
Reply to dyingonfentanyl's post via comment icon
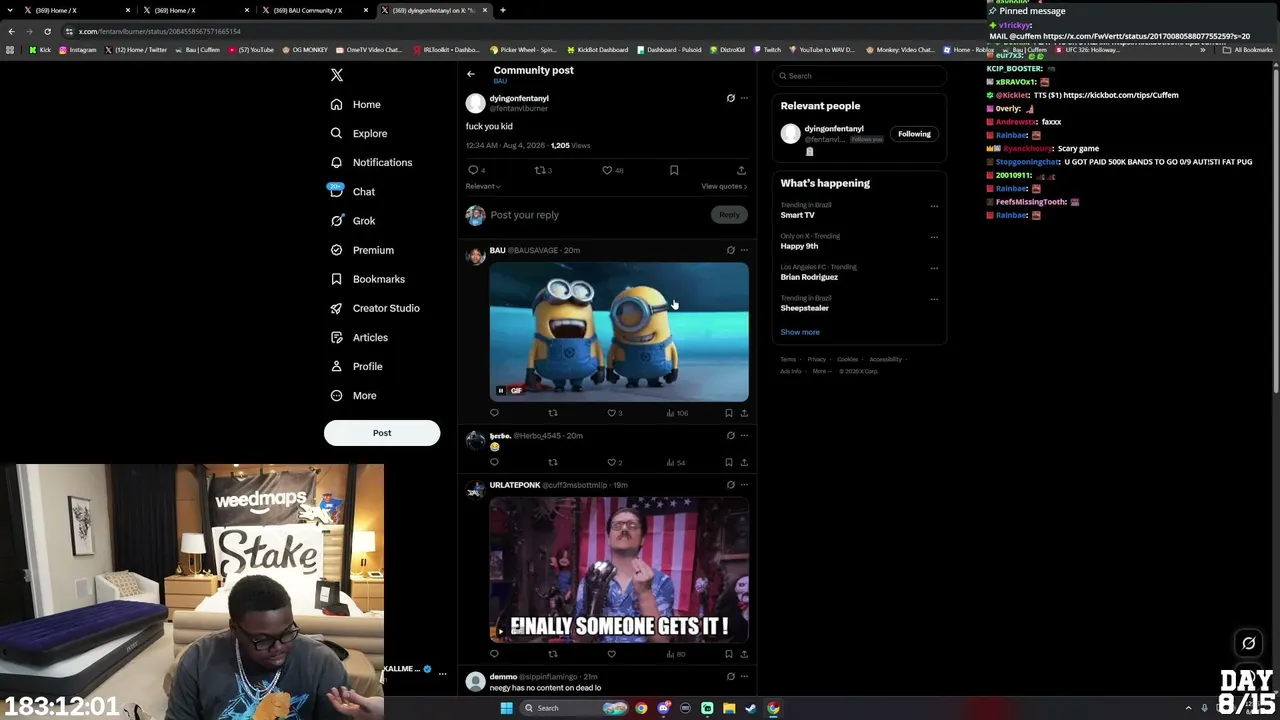(x=473, y=170)
